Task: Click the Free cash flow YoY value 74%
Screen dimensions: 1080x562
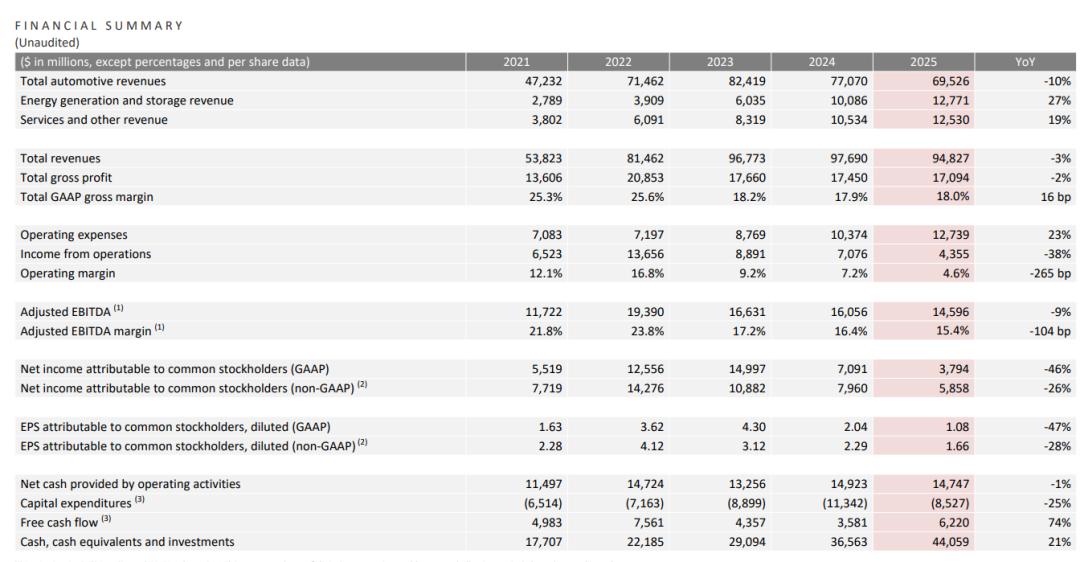Action: coord(1057,523)
